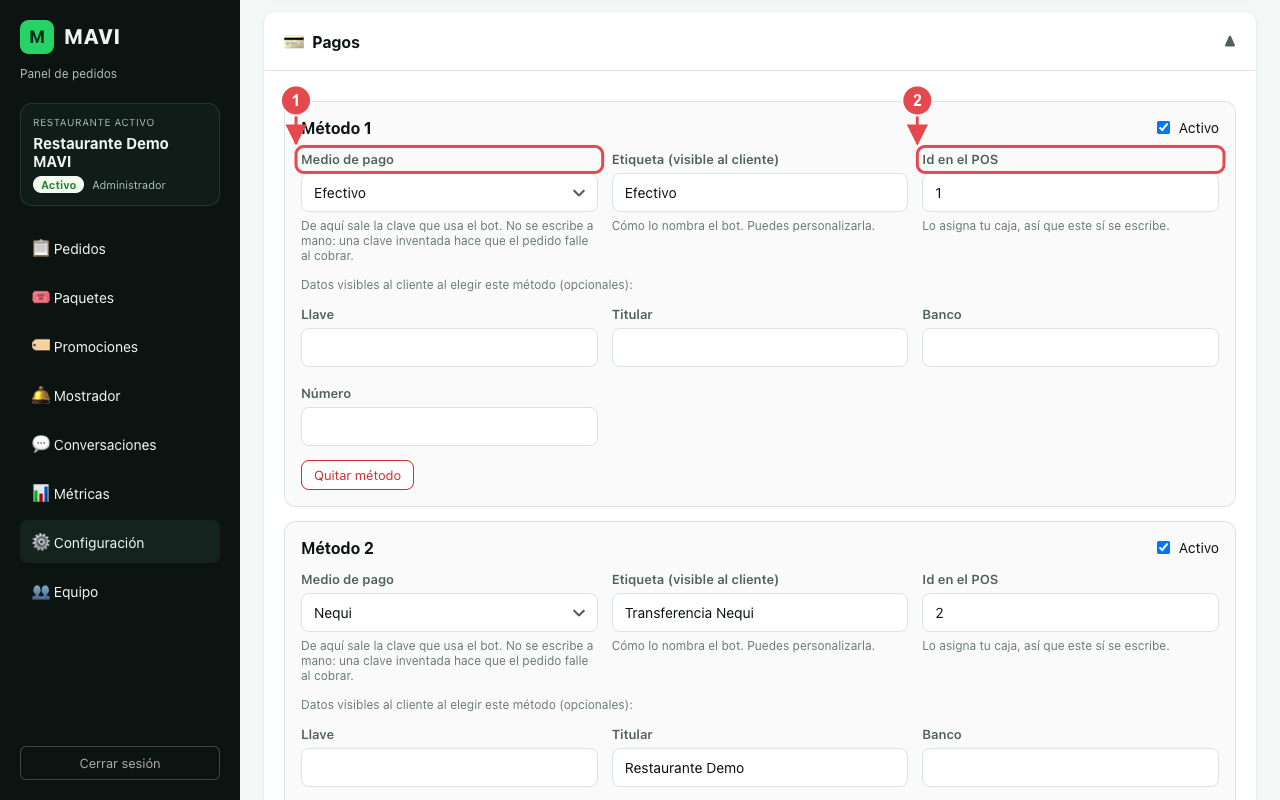
Task: Open the Efectivo medio de pago dropdown
Action: (449, 193)
